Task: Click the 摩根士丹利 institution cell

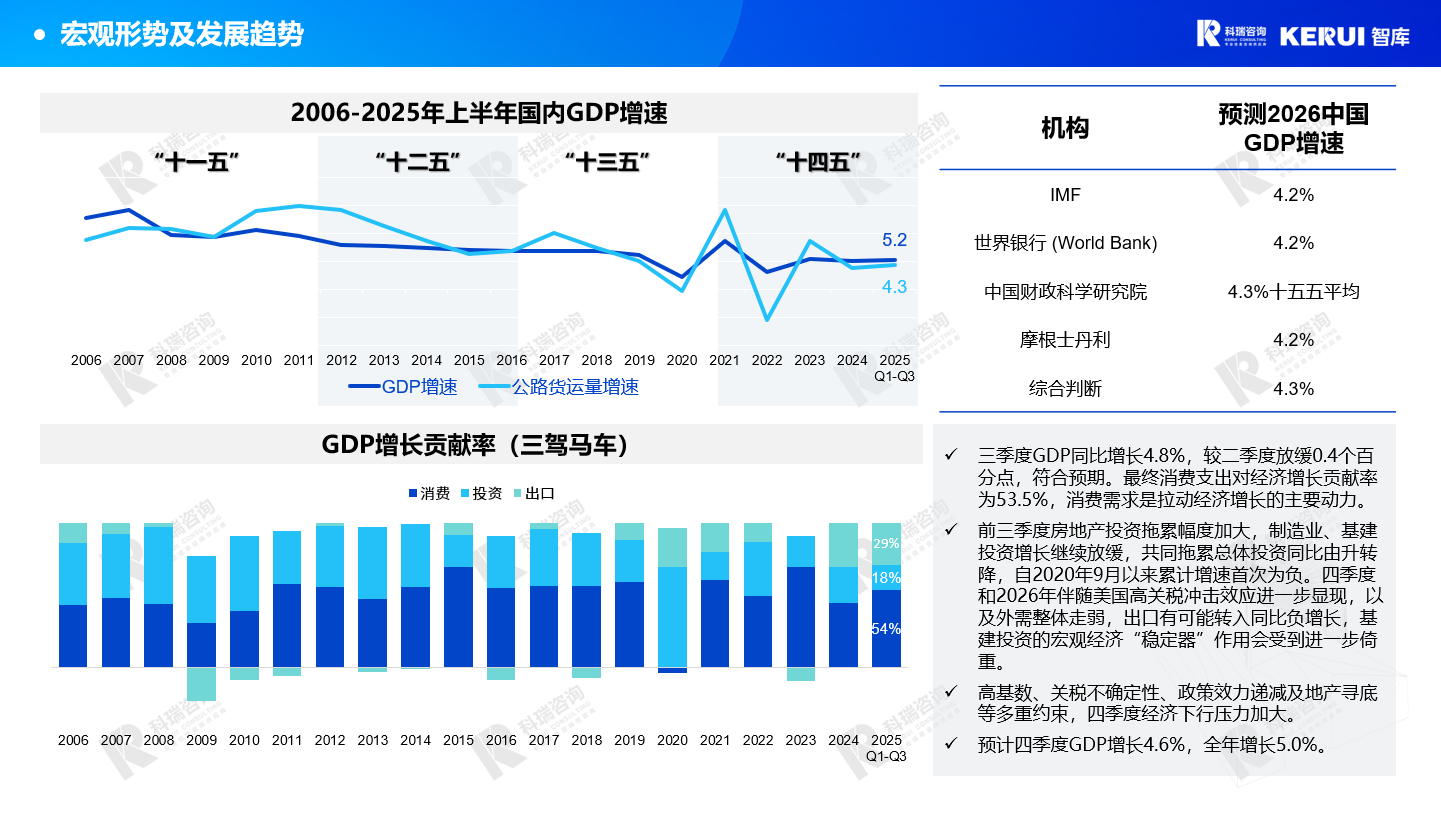Action: 1065,340
